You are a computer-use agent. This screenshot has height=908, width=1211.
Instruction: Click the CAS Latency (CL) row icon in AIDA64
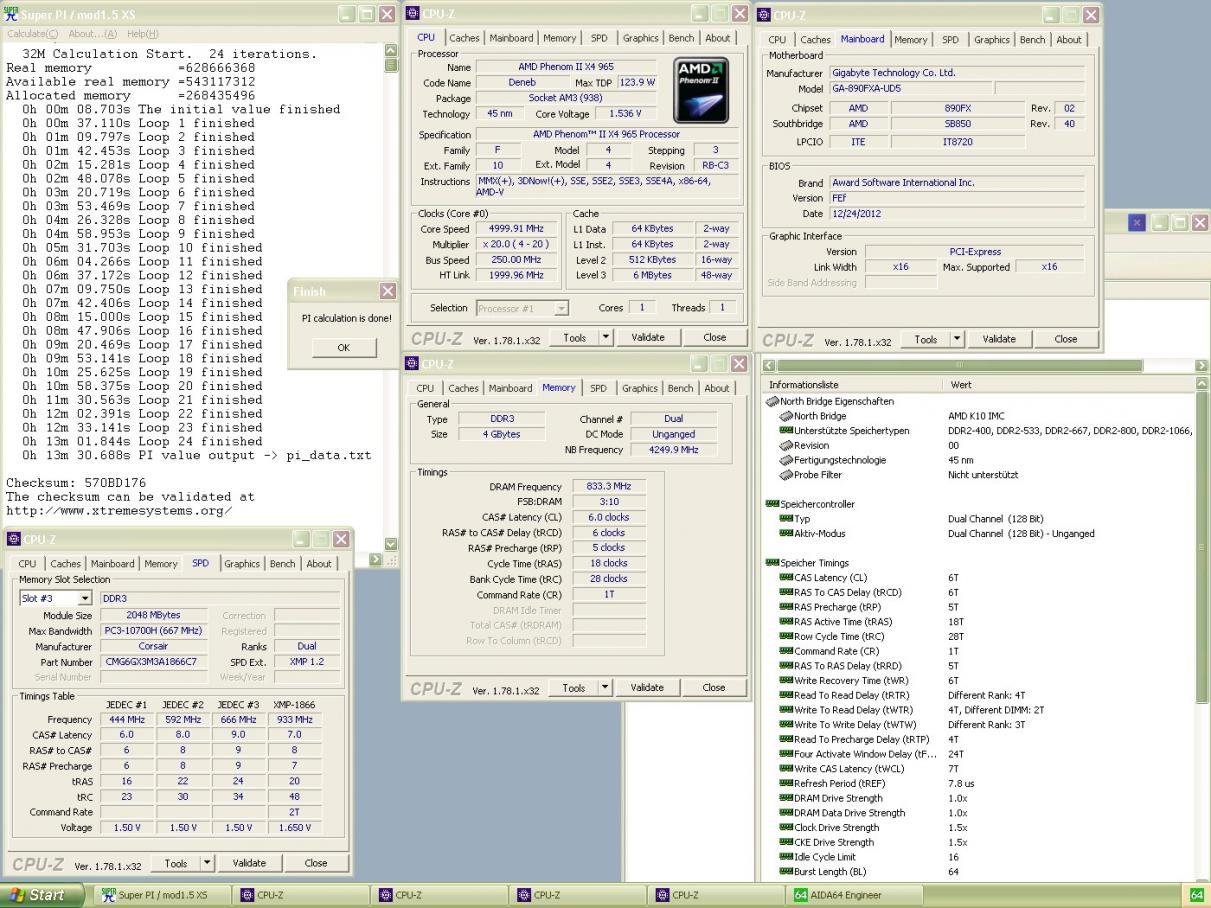786,577
